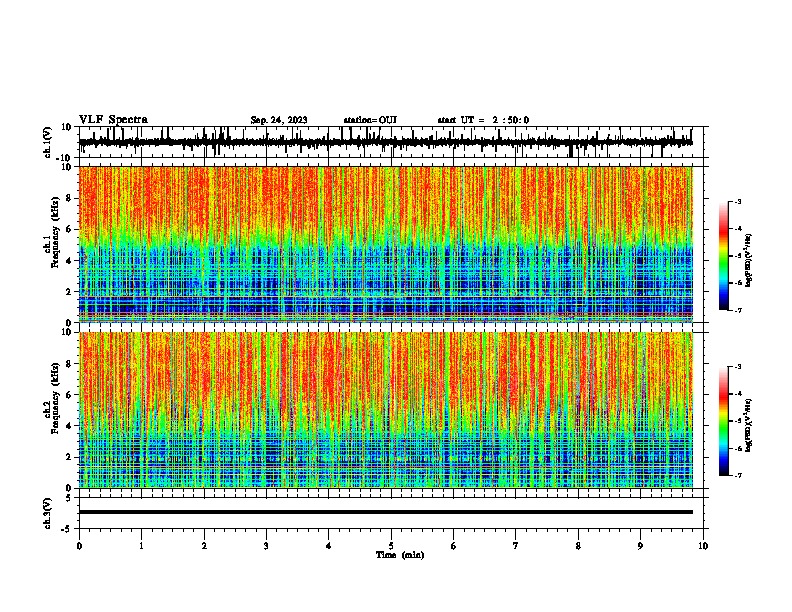Click the ch.2 spectrogram color scale bar
This screenshot has width=792, height=612.
pos(724,421)
